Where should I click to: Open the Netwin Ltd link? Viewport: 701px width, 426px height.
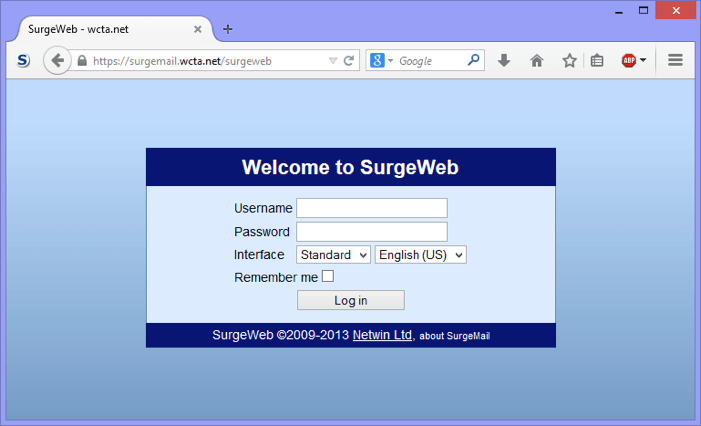point(382,335)
